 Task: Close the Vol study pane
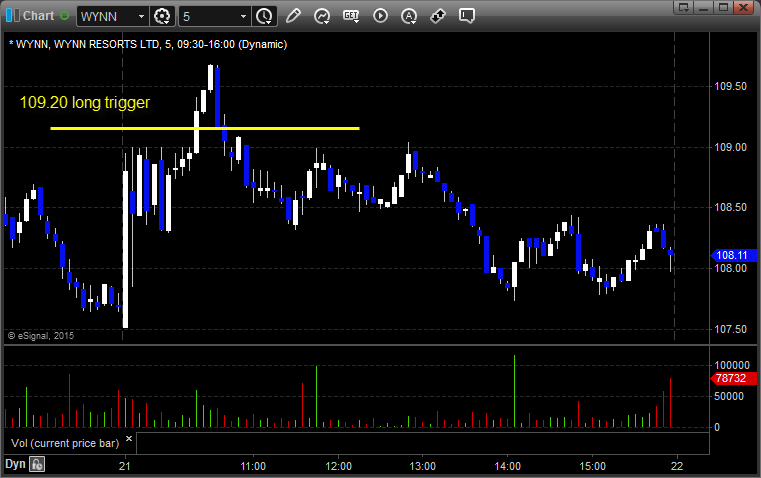129,439
